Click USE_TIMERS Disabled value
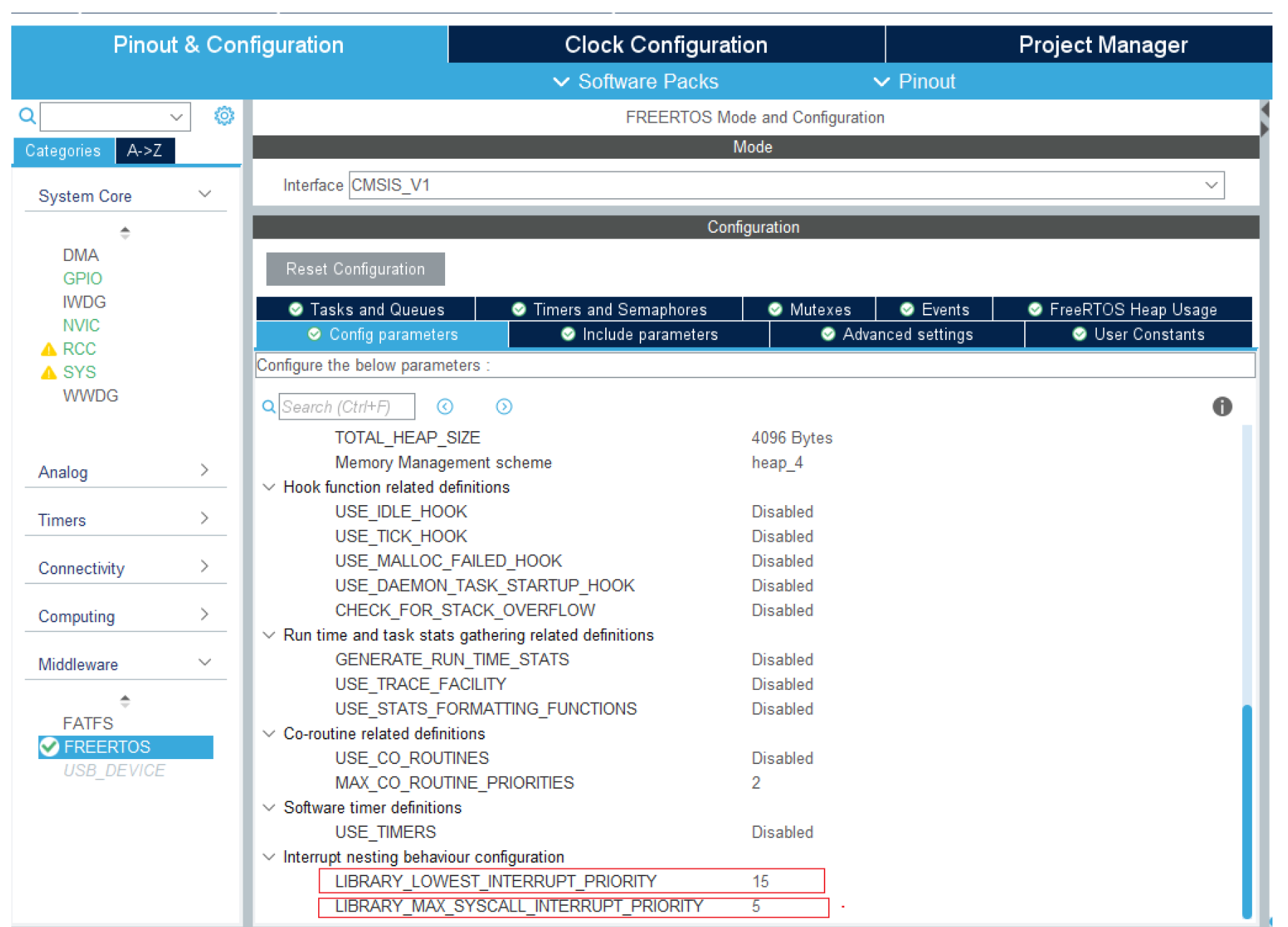 [x=782, y=832]
